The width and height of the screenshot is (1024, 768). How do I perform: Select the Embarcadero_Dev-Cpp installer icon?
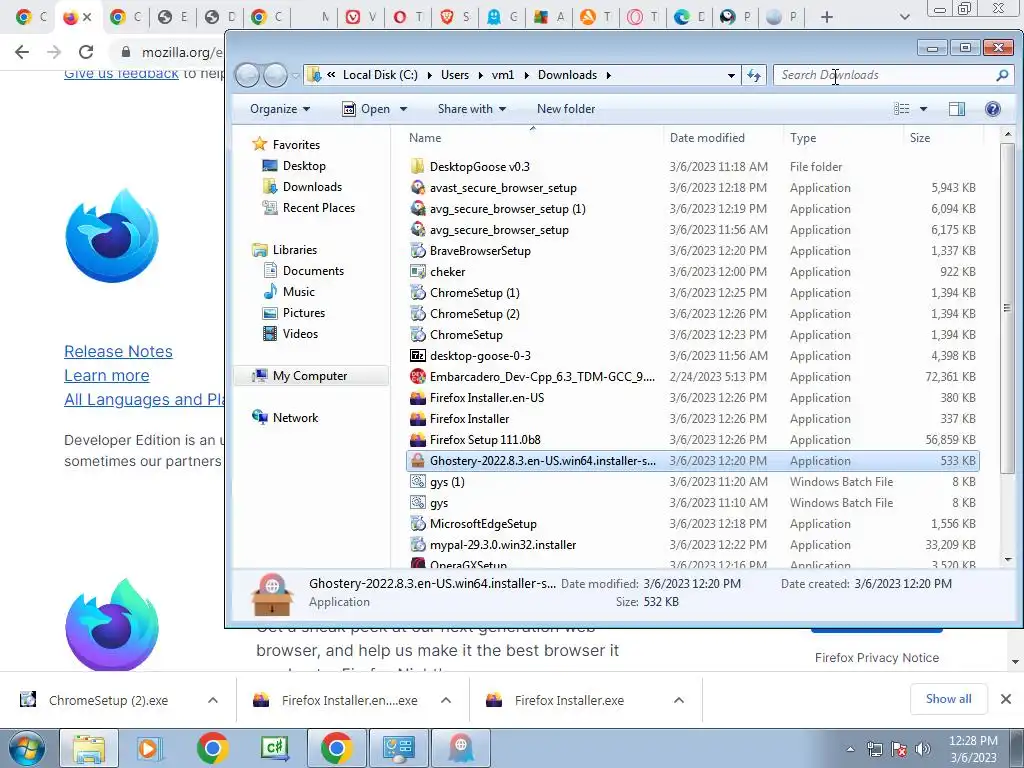[x=418, y=377]
